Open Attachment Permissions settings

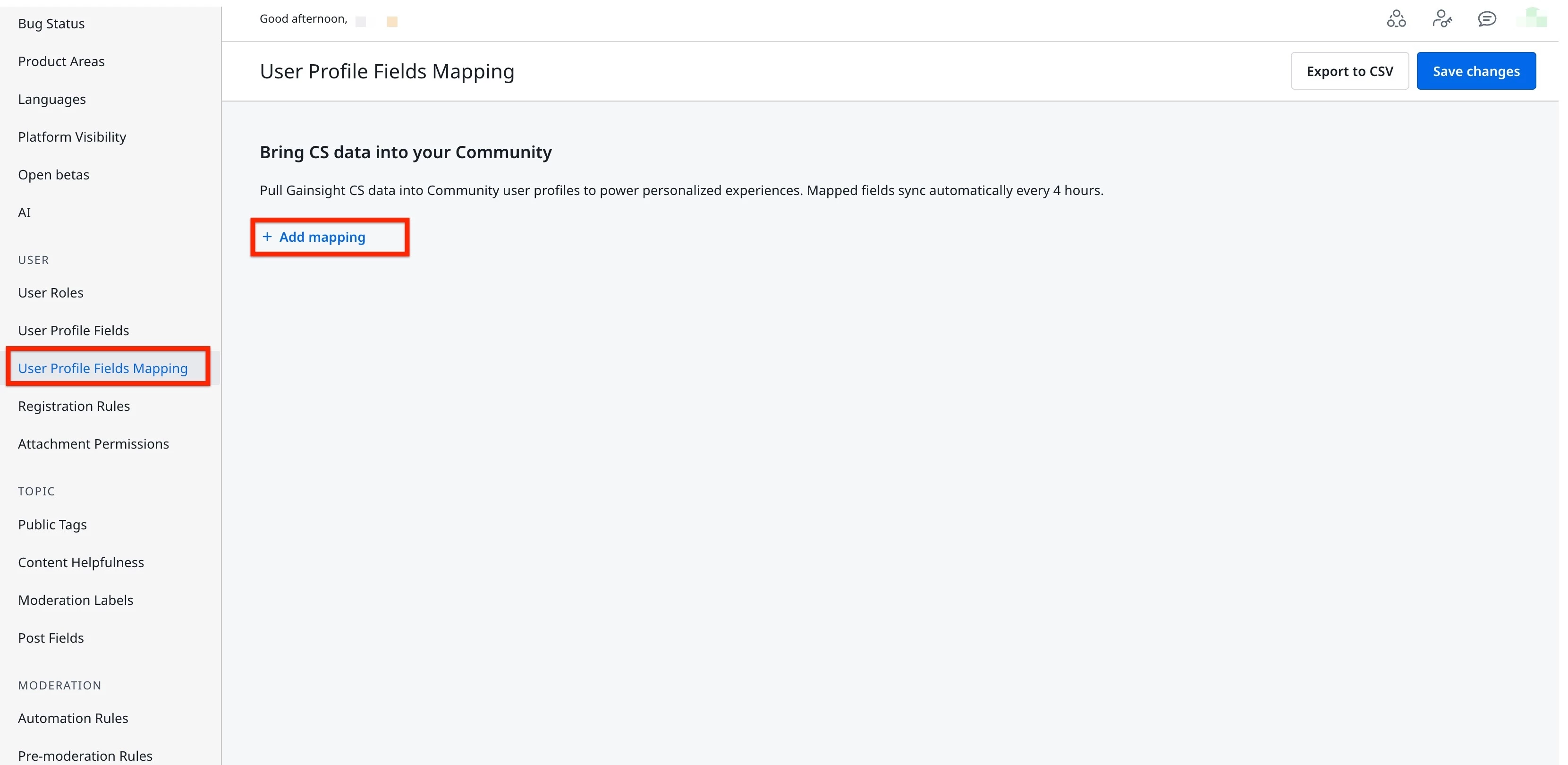point(93,444)
